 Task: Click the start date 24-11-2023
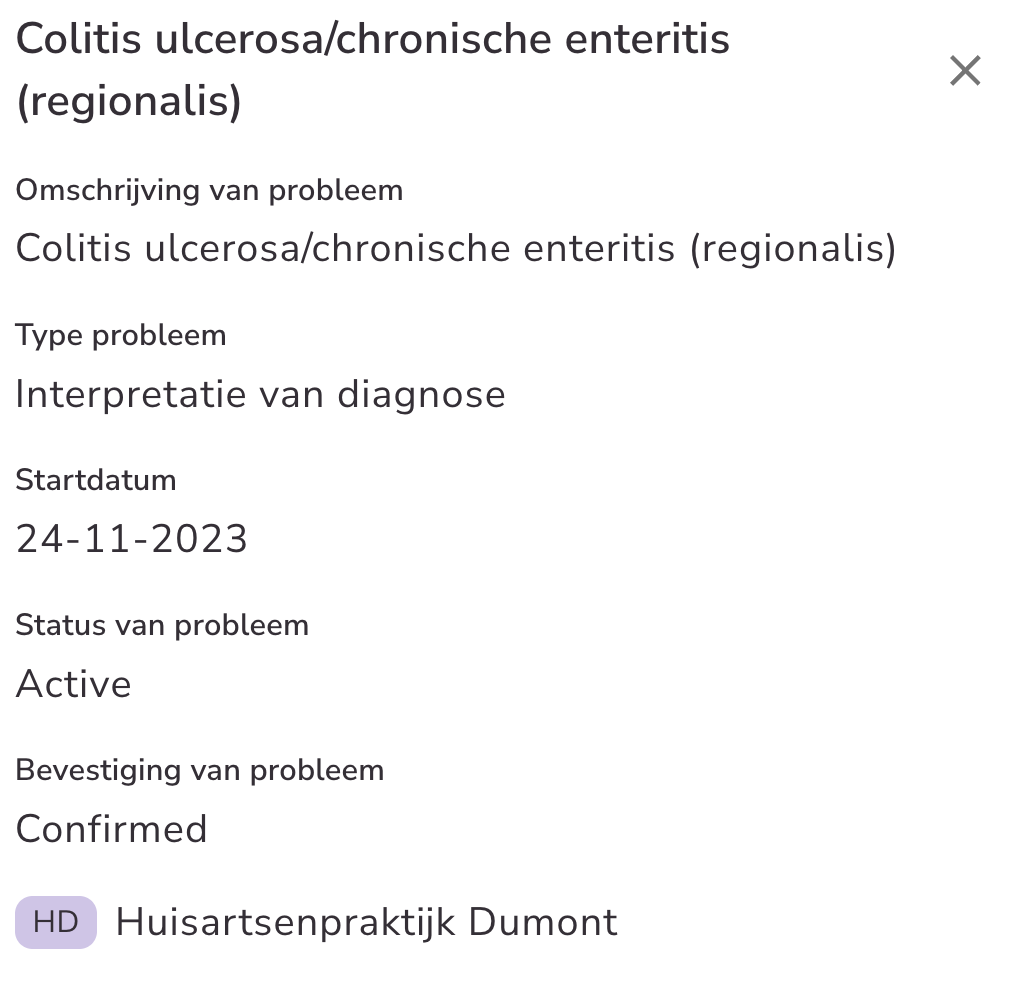pos(132,539)
